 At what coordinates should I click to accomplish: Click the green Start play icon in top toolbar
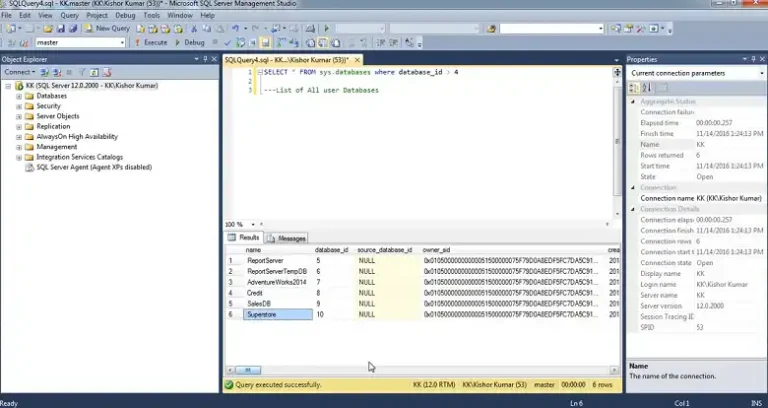pyautogui.click(x=327, y=28)
